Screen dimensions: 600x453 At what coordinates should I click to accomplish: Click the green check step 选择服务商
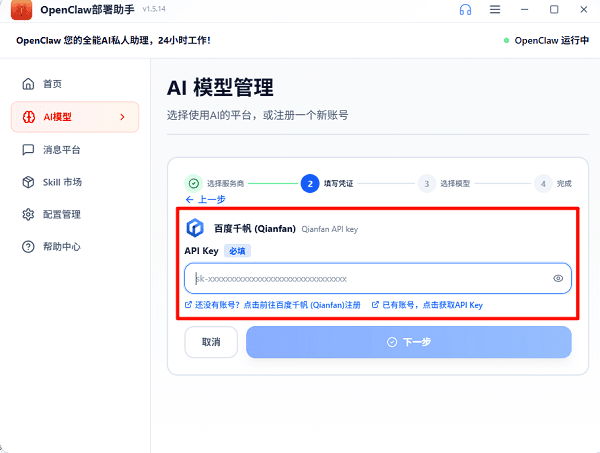[x=194, y=184]
